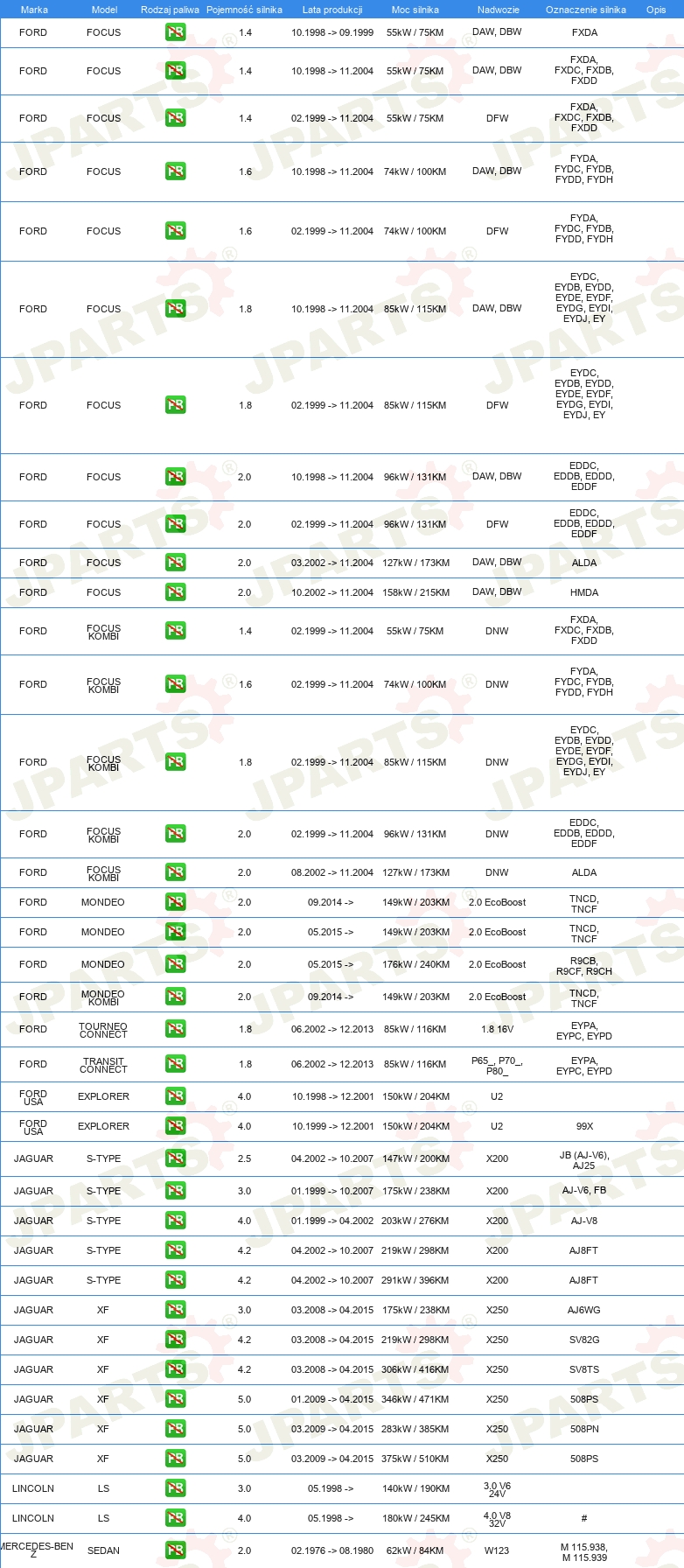Click fuel icon for MERCEDES-BENZ SEDAN row
The width and height of the screenshot is (684, 1568).
coord(176,1550)
